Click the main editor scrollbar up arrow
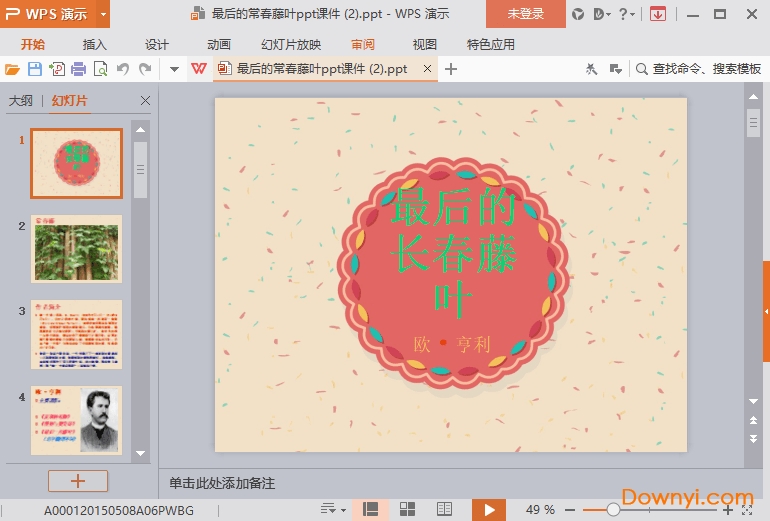 point(753,97)
